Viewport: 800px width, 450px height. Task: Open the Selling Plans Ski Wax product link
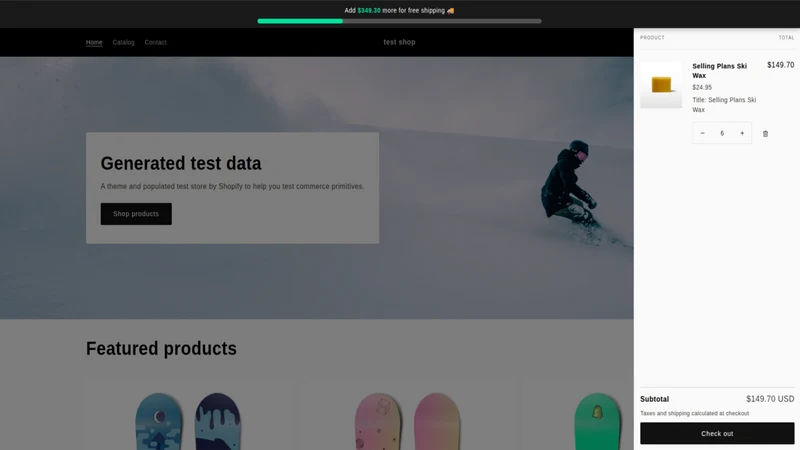point(719,70)
